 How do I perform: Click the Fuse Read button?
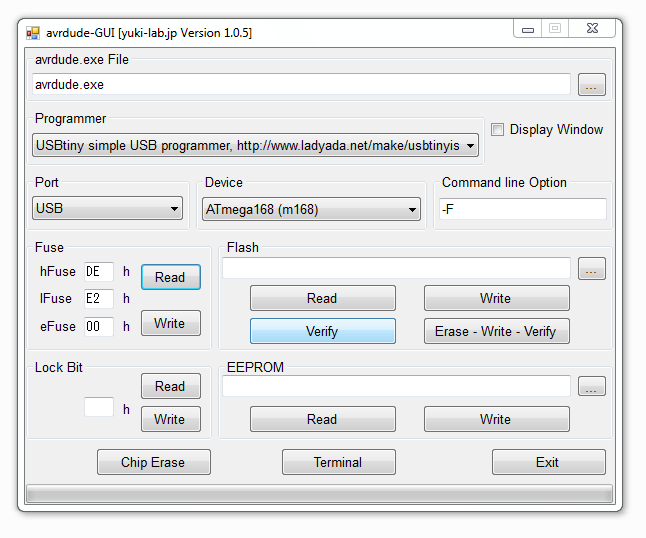(171, 277)
